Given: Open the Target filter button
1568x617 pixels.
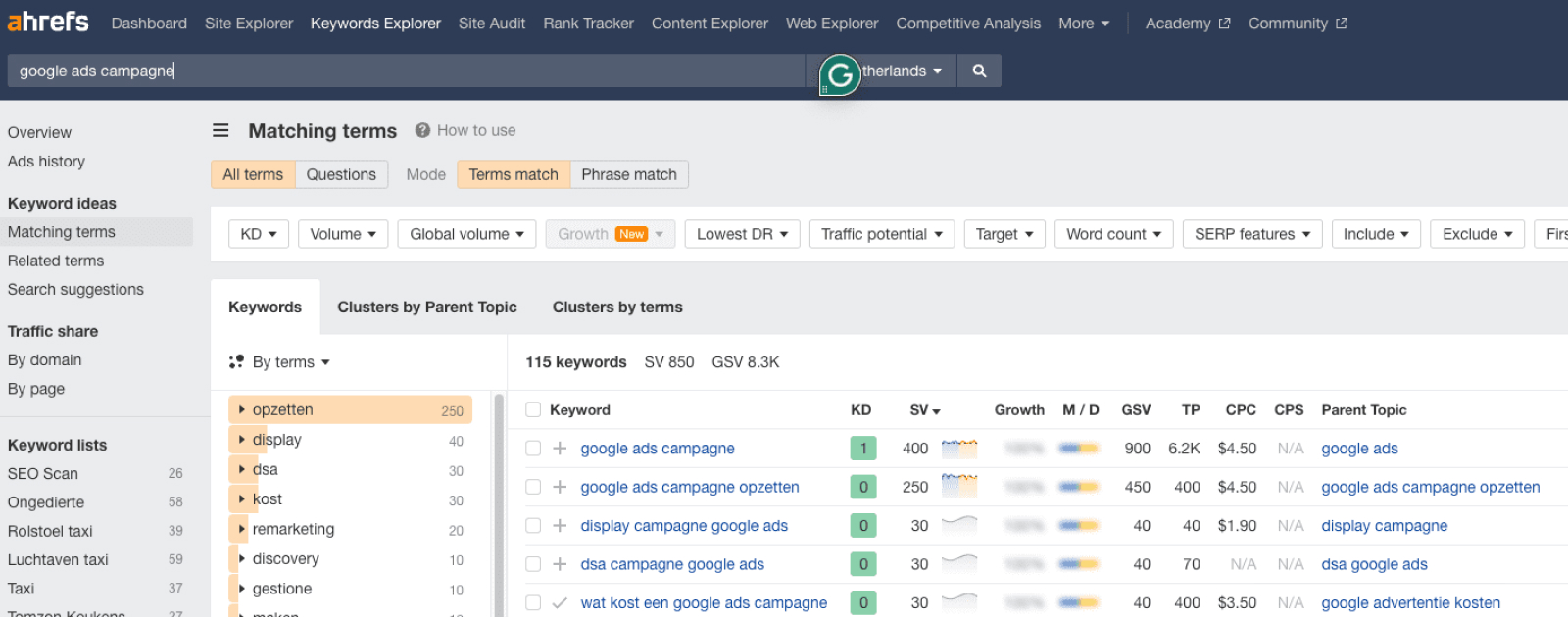Looking at the screenshot, I should (x=1004, y=234).
